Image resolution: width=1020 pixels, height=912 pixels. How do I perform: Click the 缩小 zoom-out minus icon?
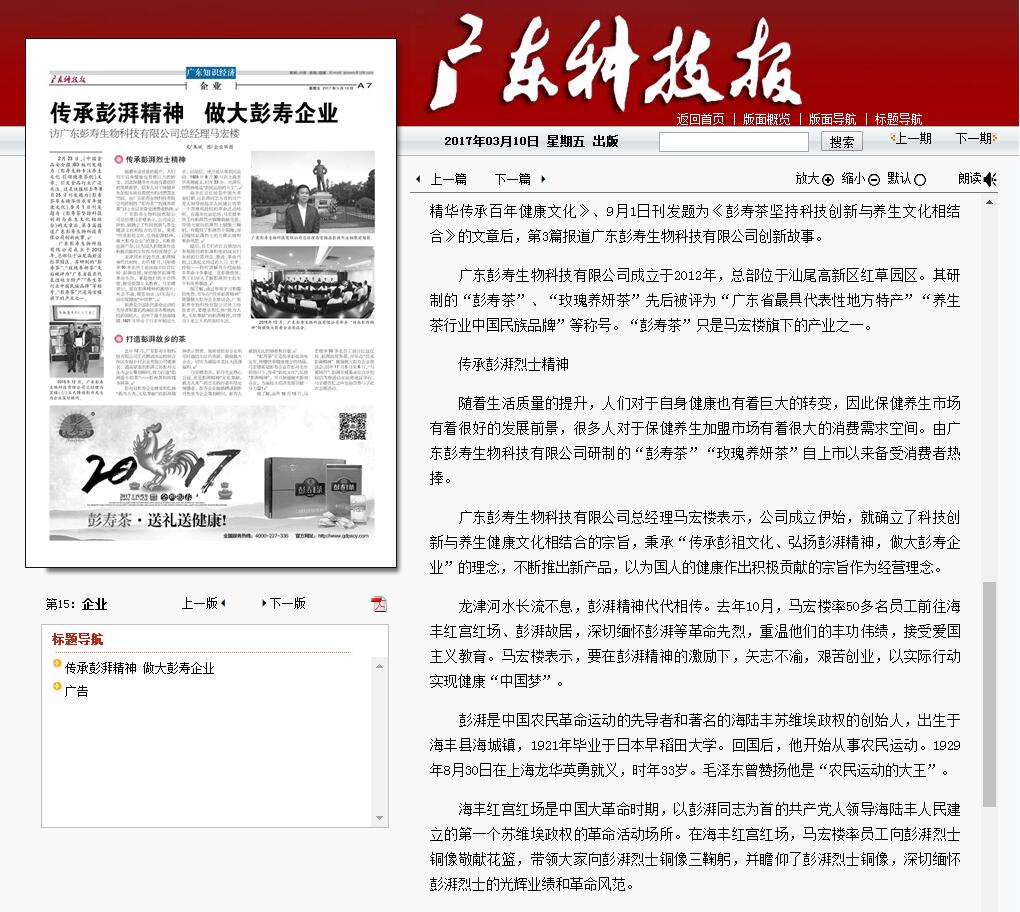click(873, 180)
